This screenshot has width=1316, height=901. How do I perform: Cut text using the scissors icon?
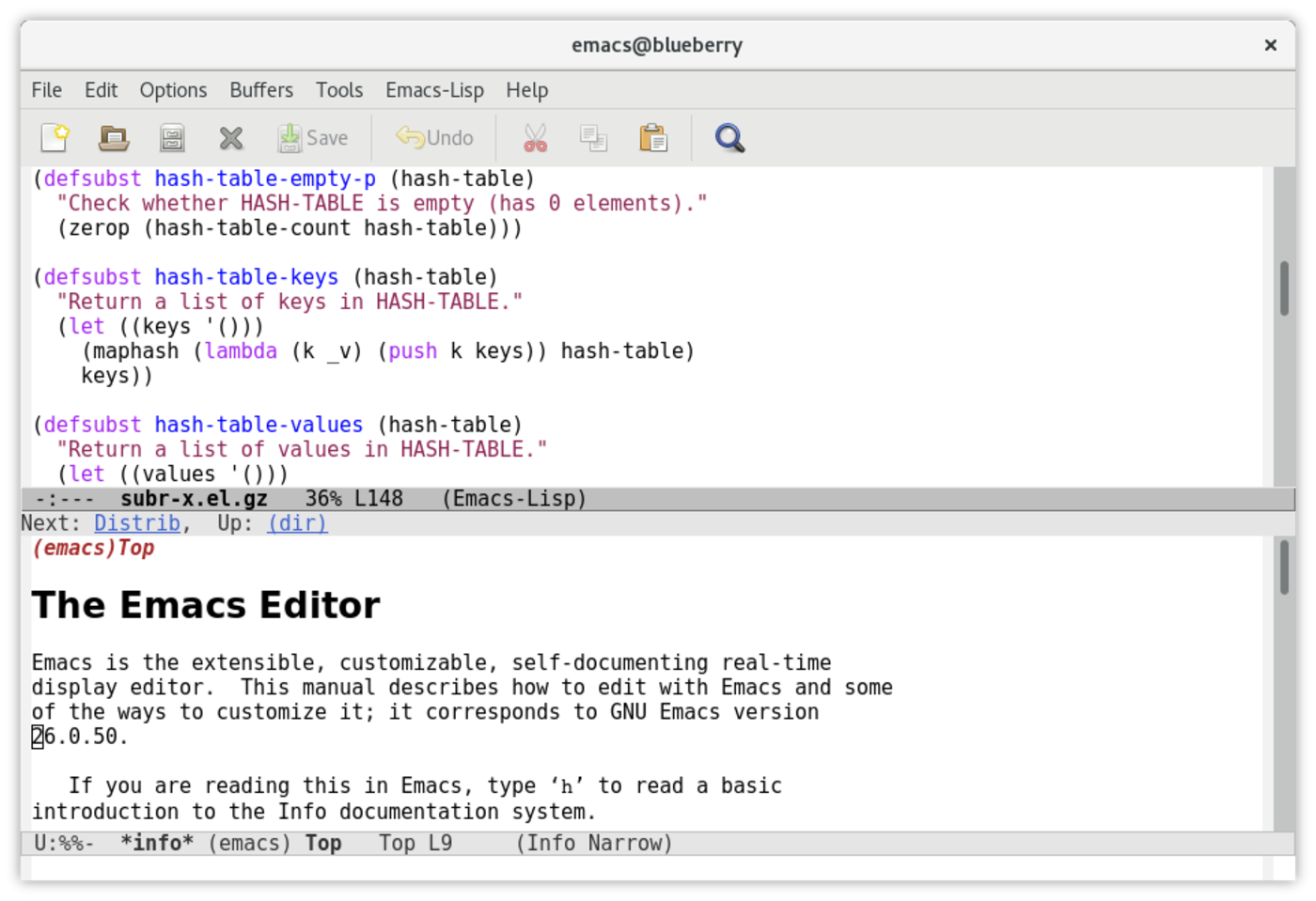(x=534, y=137)
